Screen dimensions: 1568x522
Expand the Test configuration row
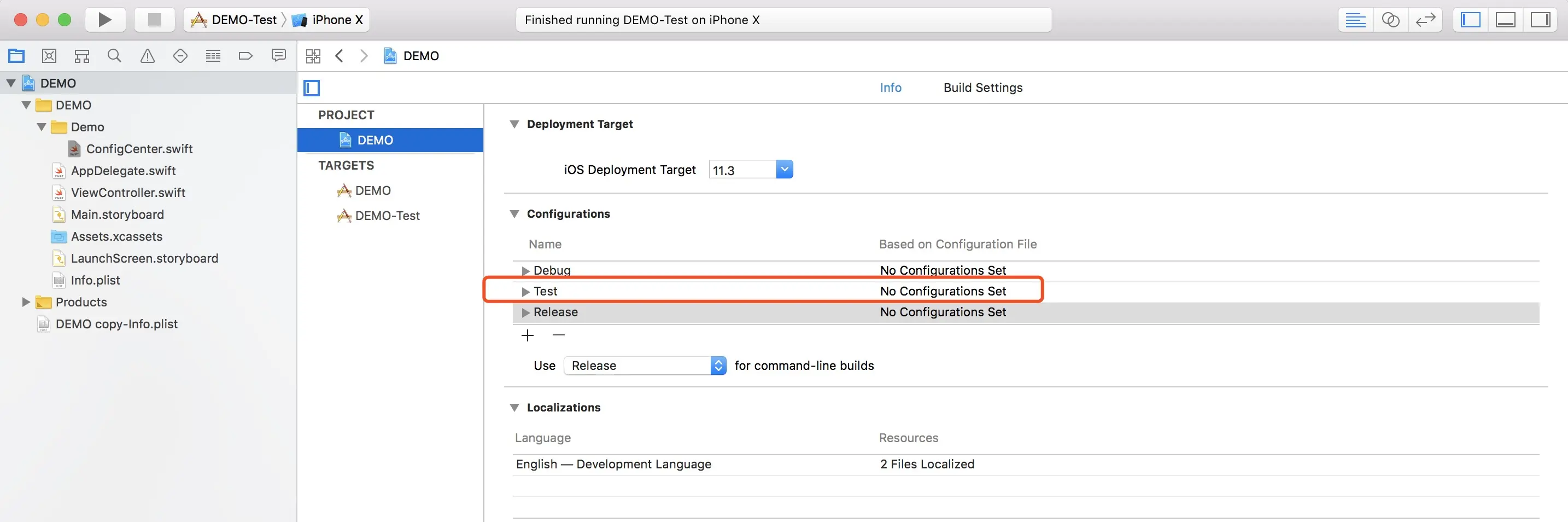[x=525, y=292]
